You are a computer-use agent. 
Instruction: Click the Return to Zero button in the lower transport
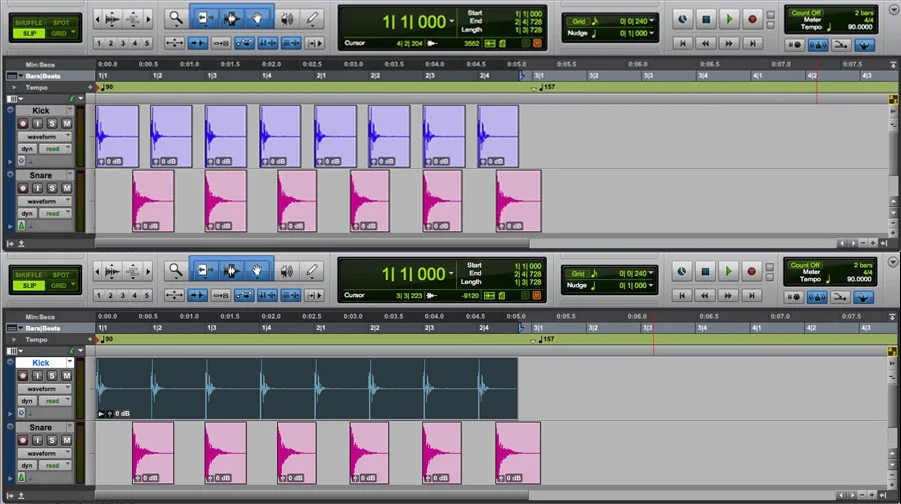tap(682, 295)
